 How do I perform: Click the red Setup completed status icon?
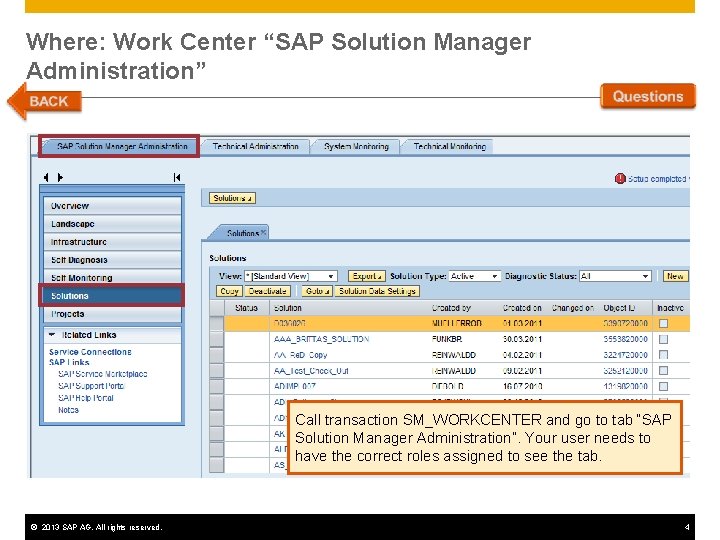pyautogui.click(x=620, y=179)
